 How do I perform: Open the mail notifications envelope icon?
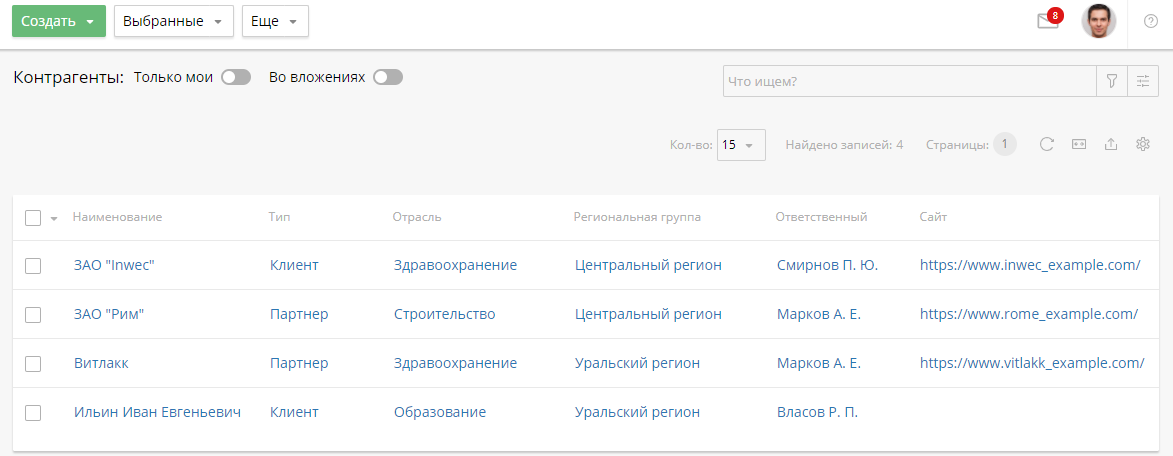(1047, 22)
